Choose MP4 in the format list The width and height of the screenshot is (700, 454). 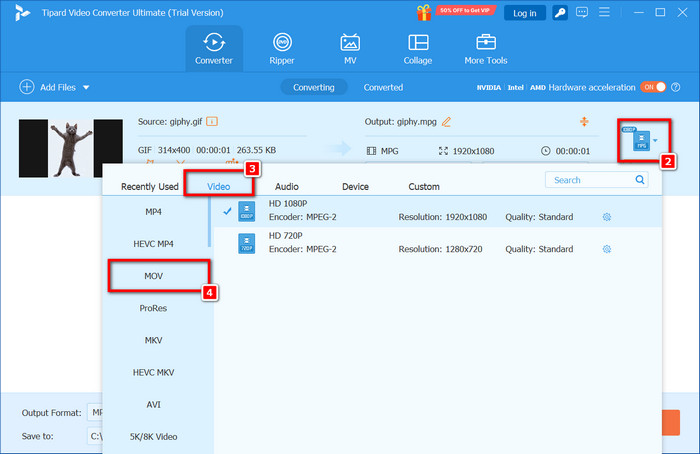click(154, 212)
